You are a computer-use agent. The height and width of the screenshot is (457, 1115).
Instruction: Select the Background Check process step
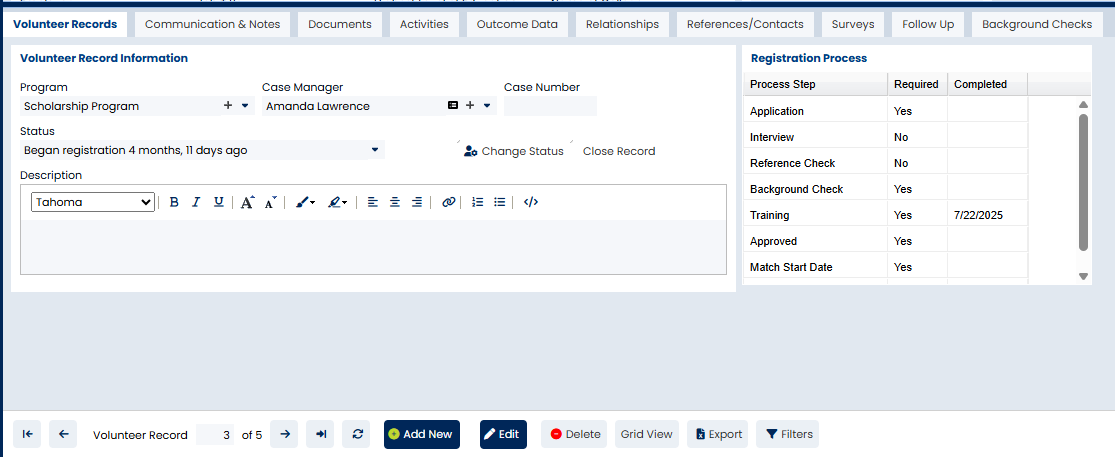coord(885,189)
